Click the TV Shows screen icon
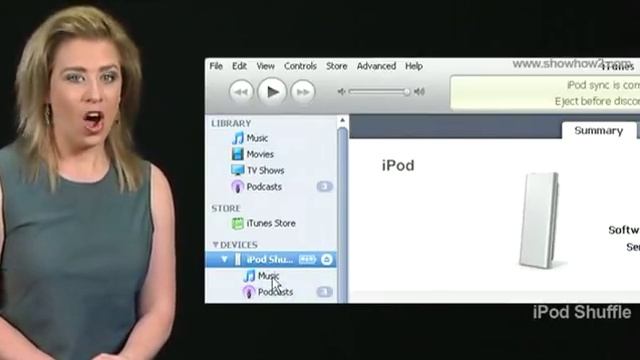Image resolution: width=640 pixels, height=360 pixels. (x=238, y=170)
